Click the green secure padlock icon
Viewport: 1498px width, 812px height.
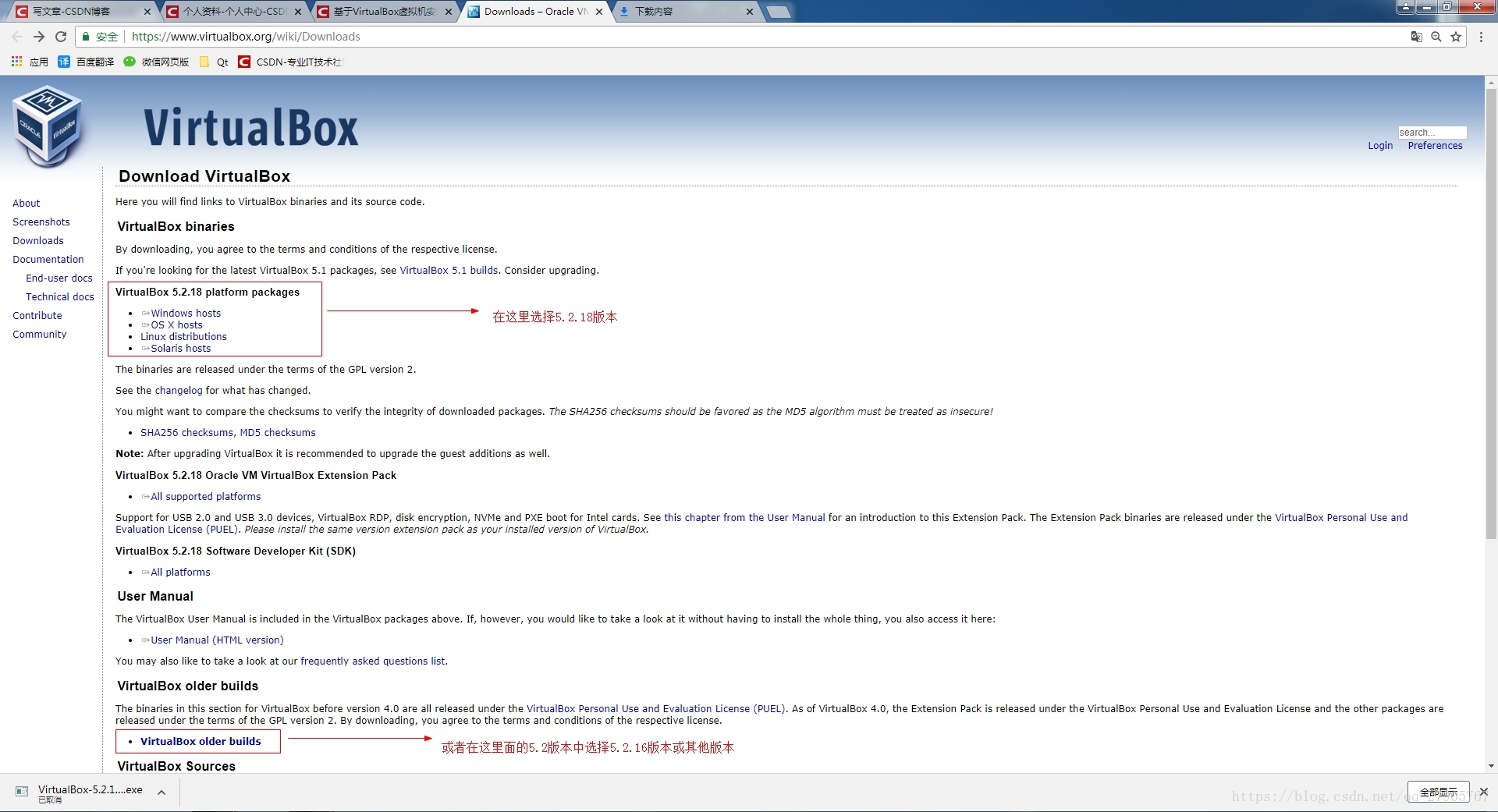pos(86,37)
